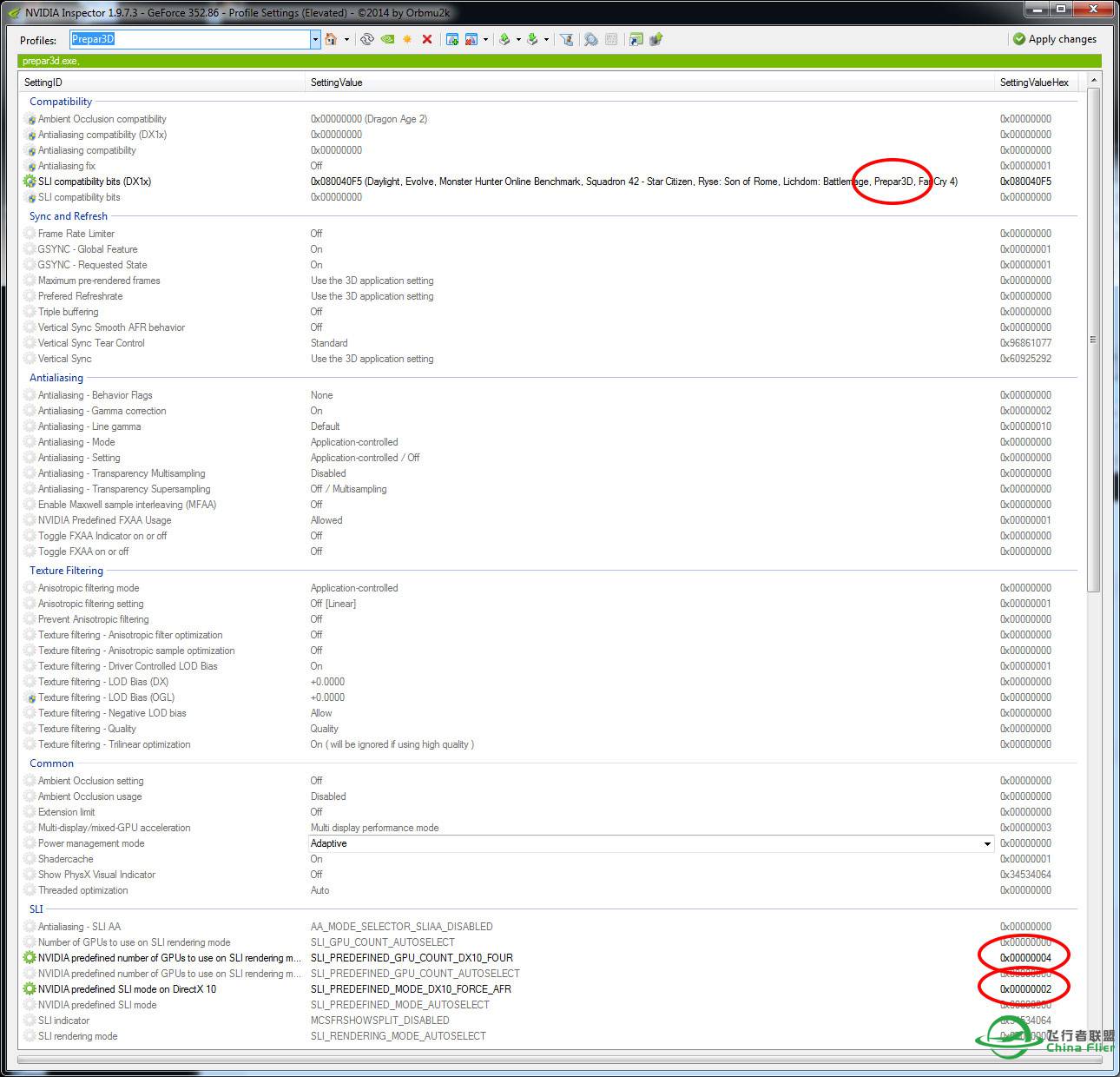1120x1077 pixels.
Task: Click gear icon beside Ambient Occlusion compatibility
Action: pyautogui.click(x=30, y=119)
